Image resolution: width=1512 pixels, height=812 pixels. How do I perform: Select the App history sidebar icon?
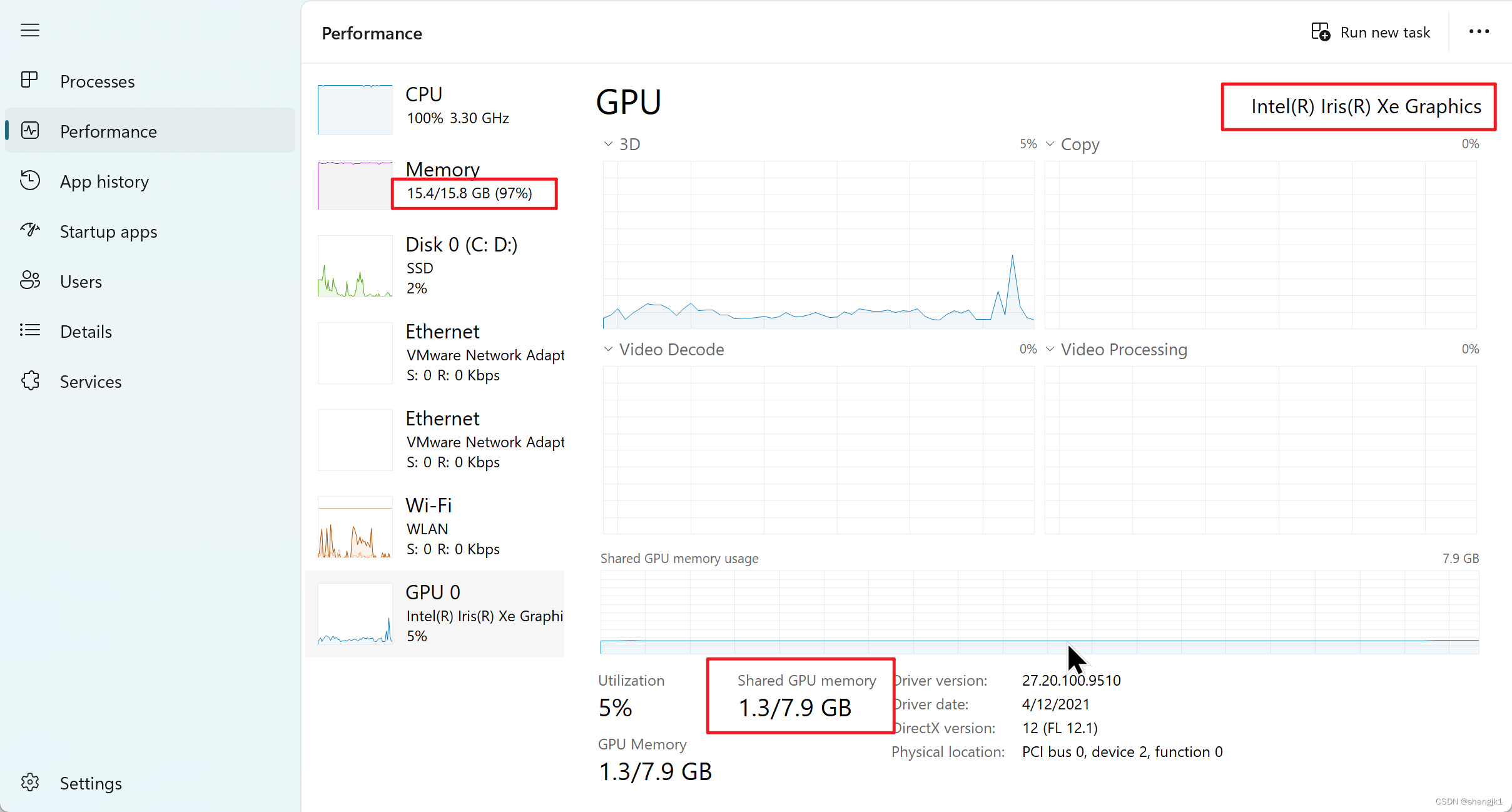[30, 181]
